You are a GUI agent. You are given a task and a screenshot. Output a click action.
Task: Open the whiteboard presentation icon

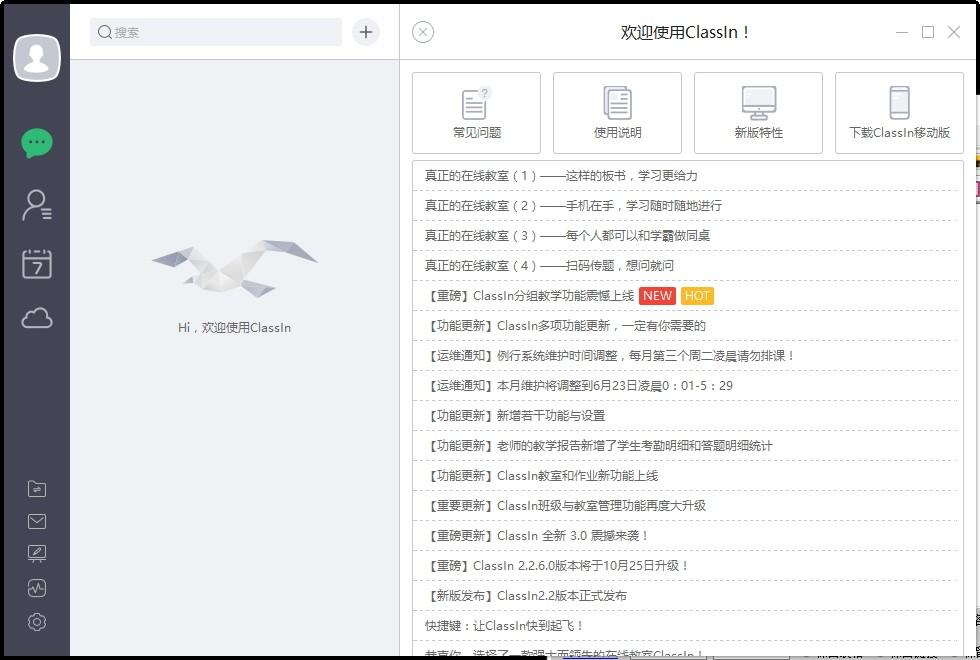(37, 554)
